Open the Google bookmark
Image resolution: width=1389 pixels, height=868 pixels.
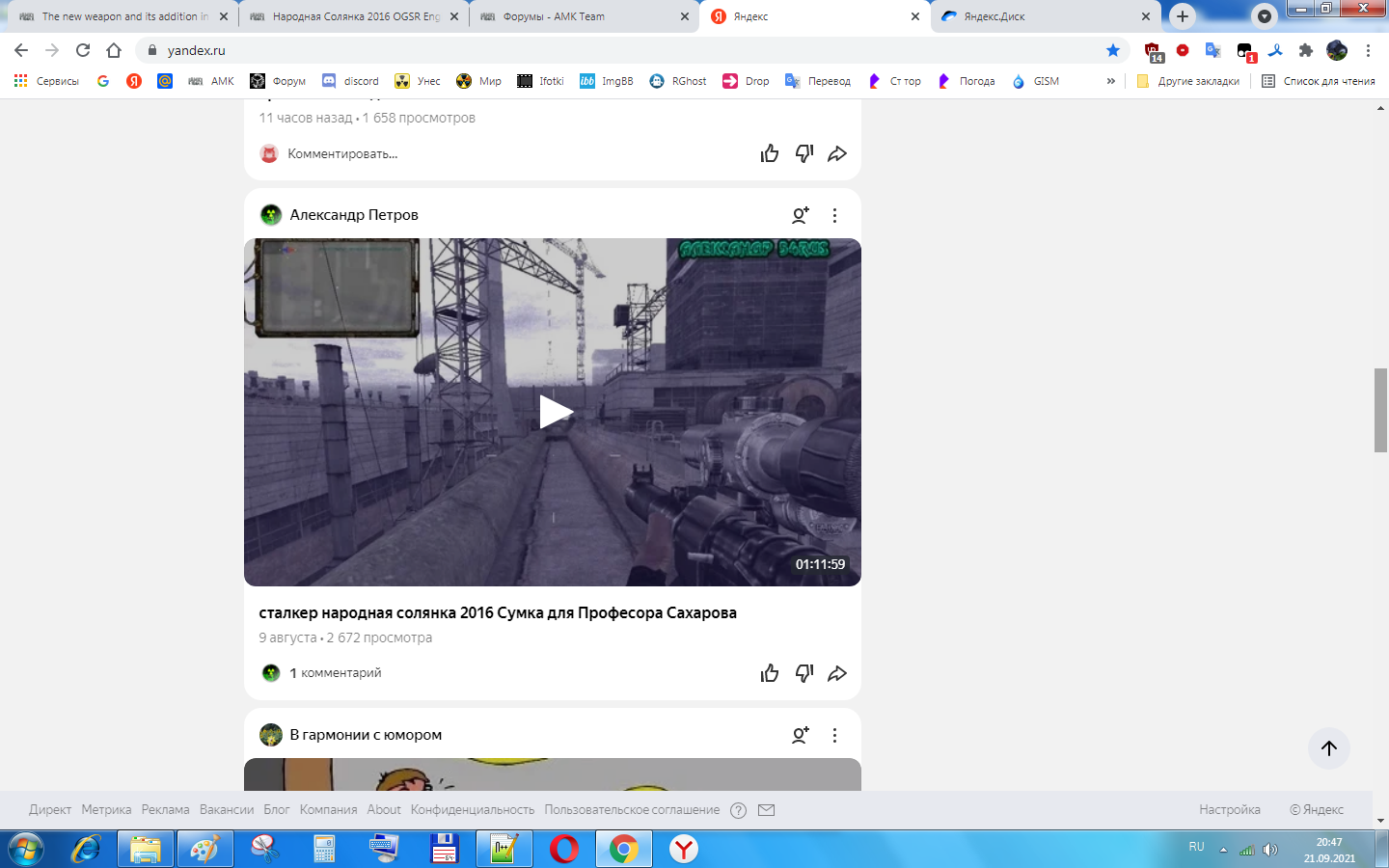tap(103, 81)
